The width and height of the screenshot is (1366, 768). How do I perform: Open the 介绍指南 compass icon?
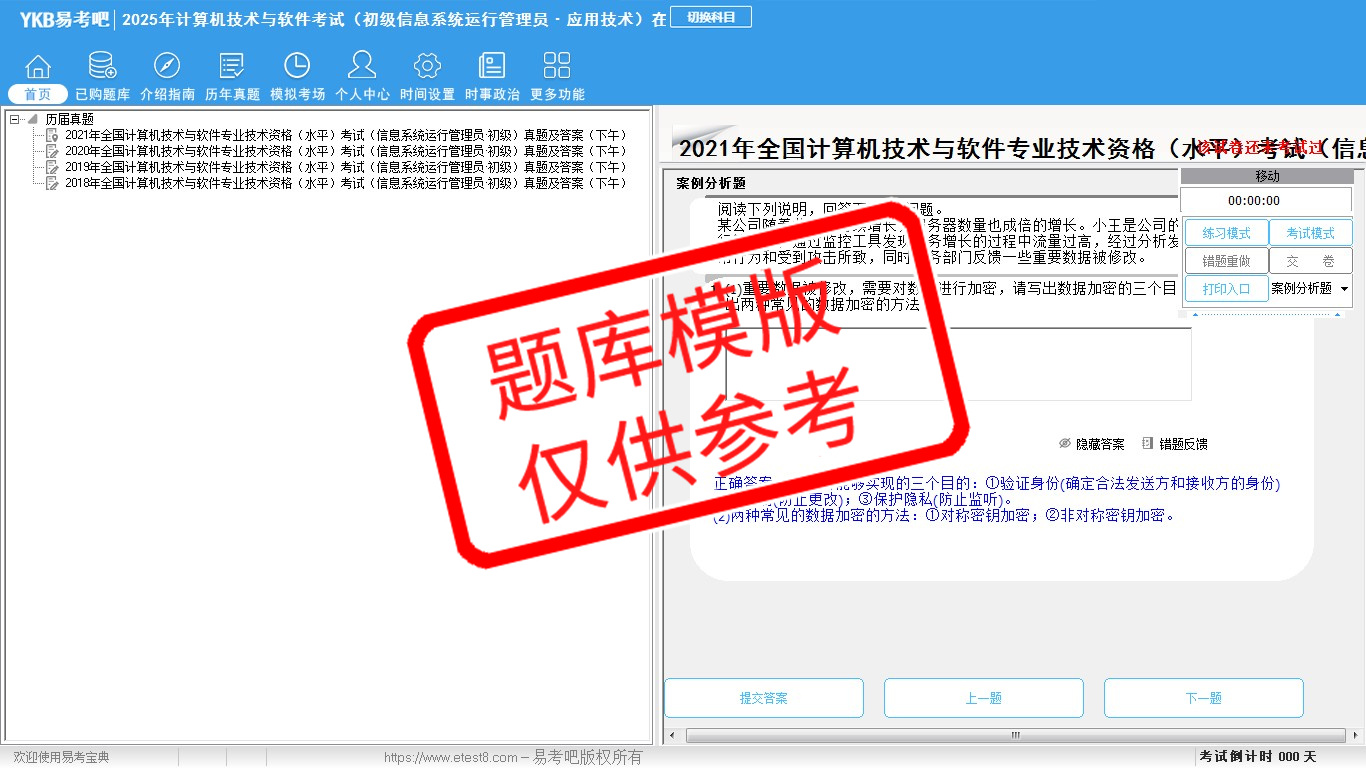tap(167, 67)
